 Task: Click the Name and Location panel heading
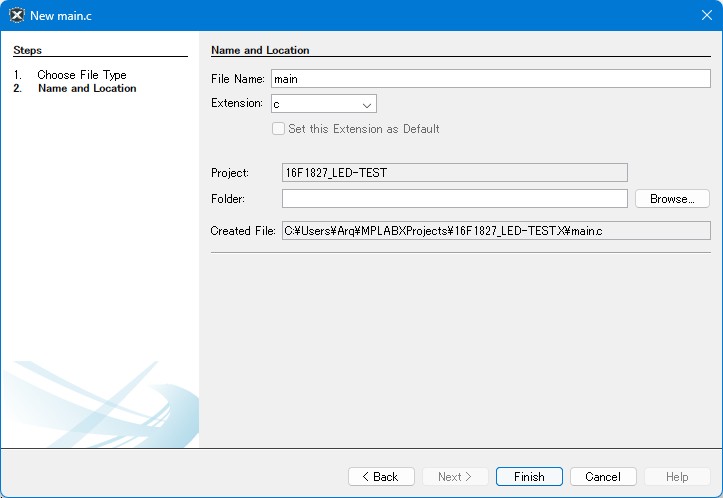[261, 50]
